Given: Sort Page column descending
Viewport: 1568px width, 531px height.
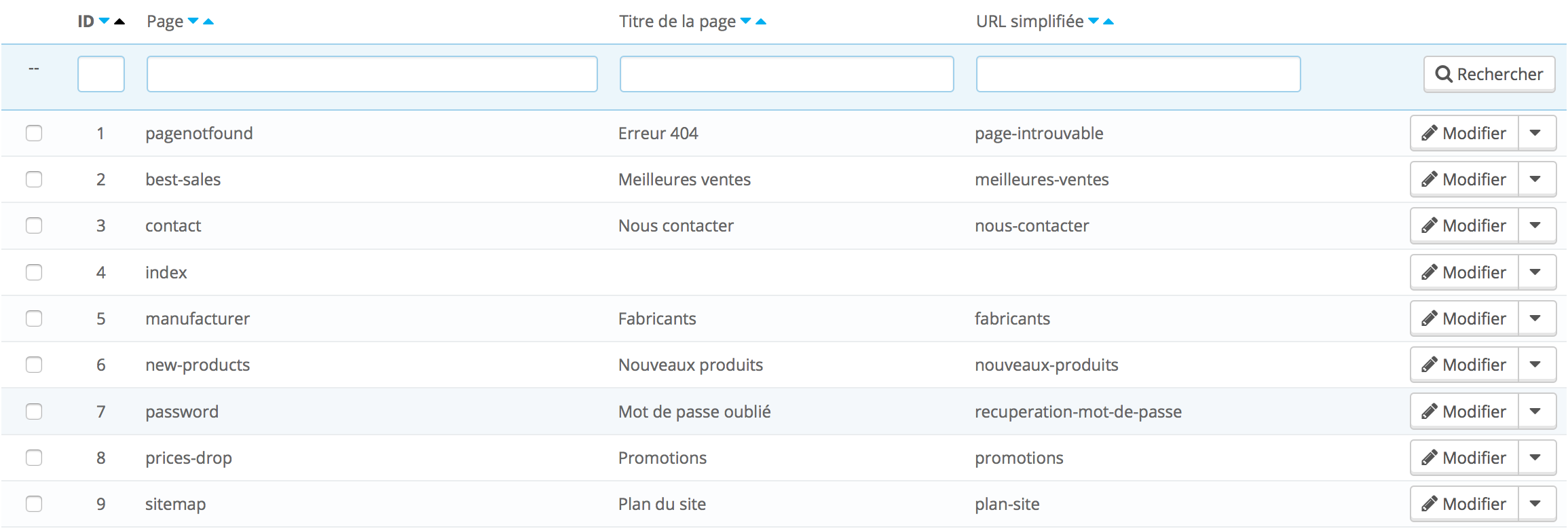Looking at the screenshot, I should pyautogui.click(x=193, y=22).
